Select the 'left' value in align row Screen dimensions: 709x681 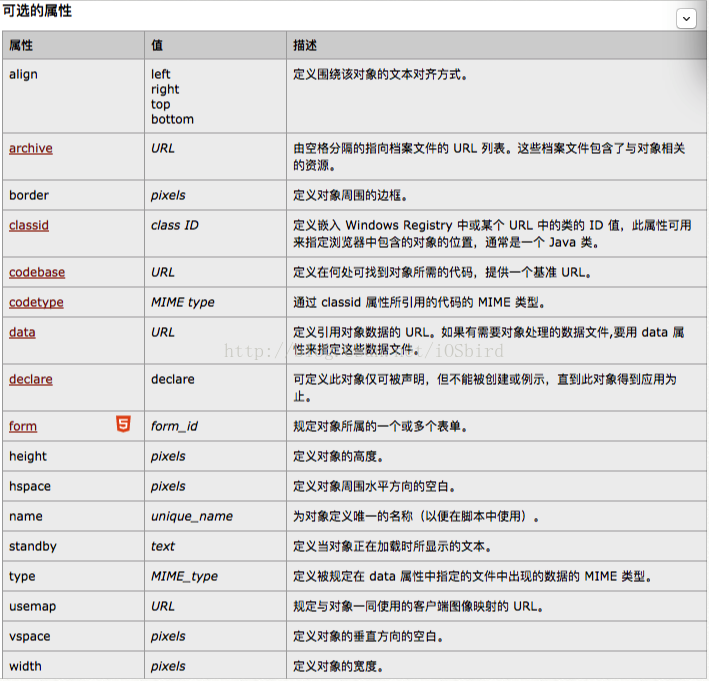click(x=161, y=74)
